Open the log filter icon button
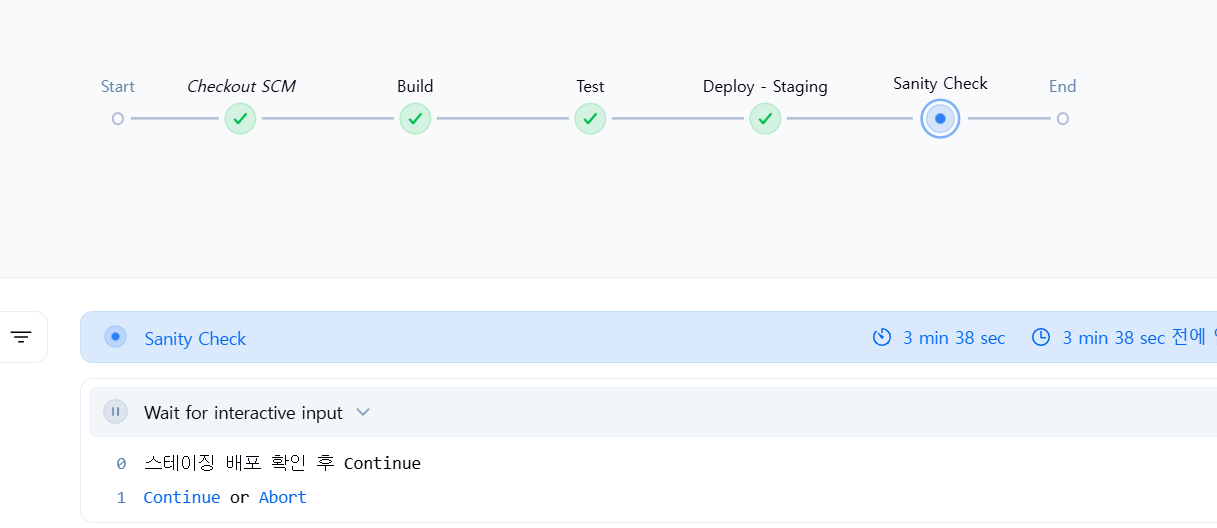This screenshot has width=1217, height=528. click(21, 337)
